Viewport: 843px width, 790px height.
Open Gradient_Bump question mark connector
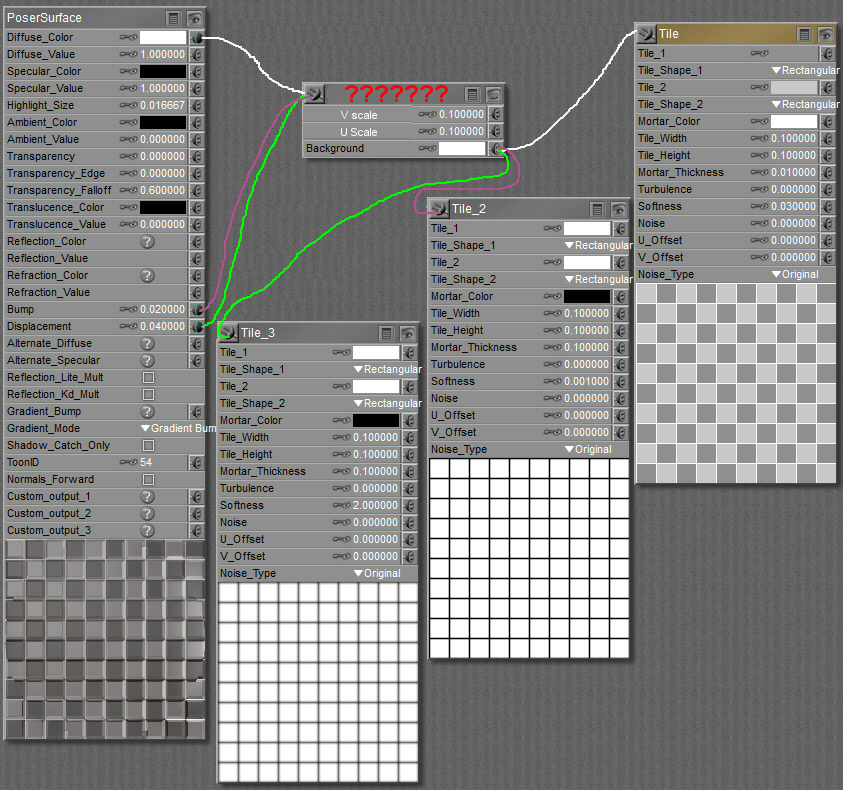pos(147,411)
